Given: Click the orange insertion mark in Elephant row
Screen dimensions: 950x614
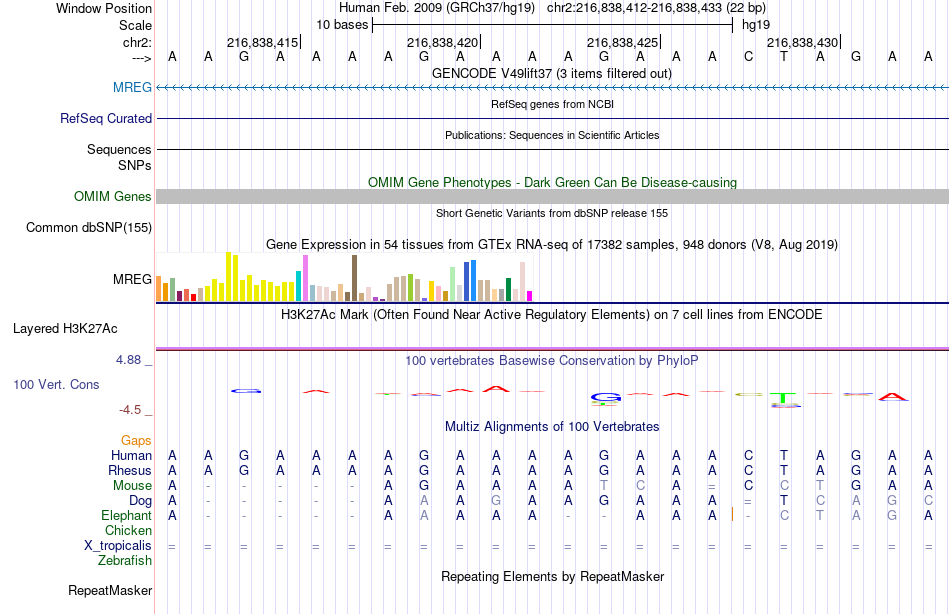Looking at the screenshot, I should tap(733, 514).
